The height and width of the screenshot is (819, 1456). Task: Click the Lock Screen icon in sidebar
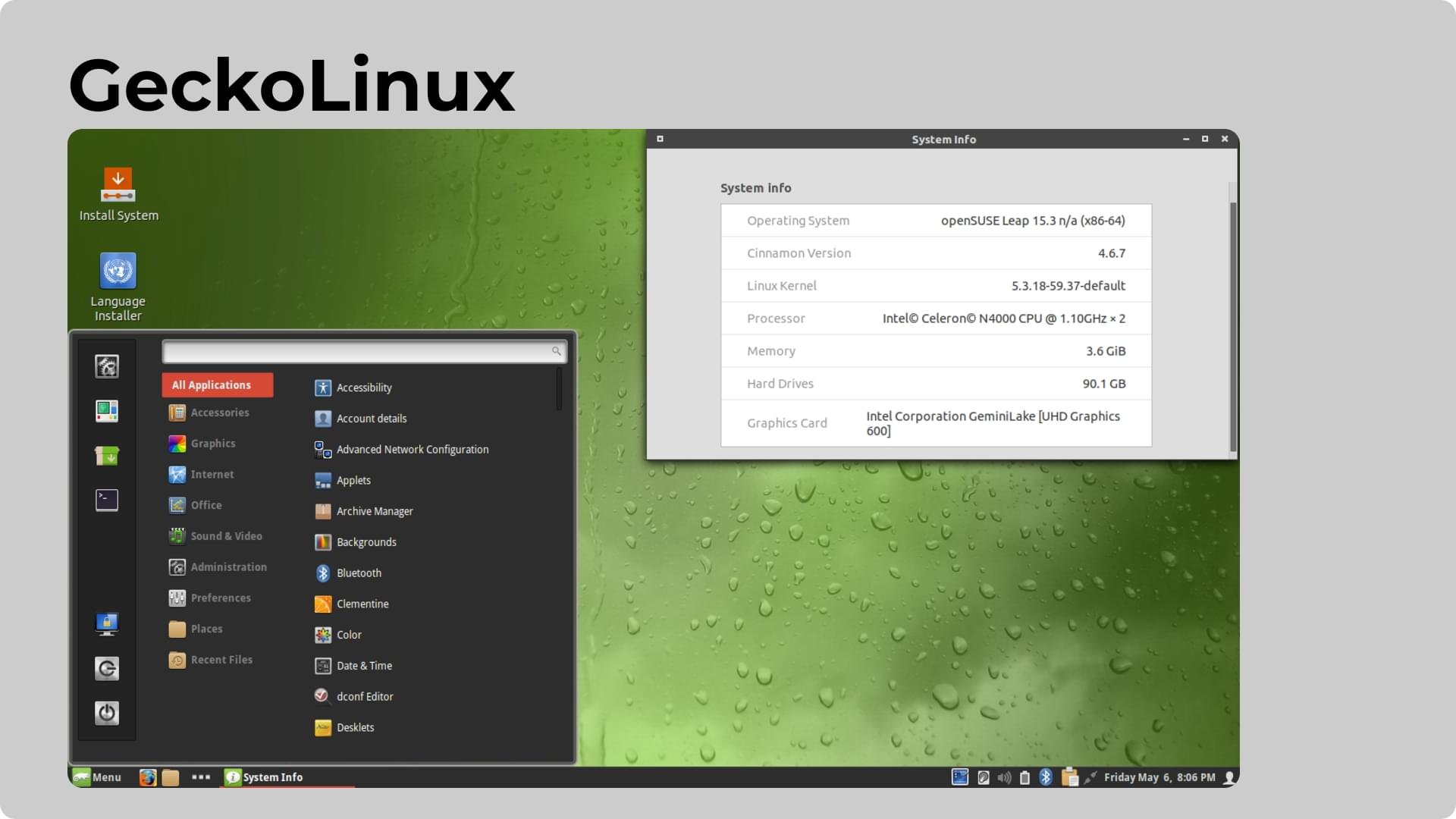(107, 623)
